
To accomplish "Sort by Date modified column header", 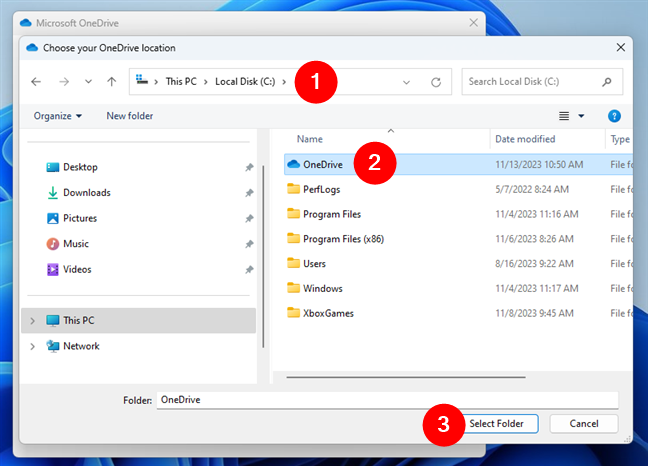I will 525,139.
